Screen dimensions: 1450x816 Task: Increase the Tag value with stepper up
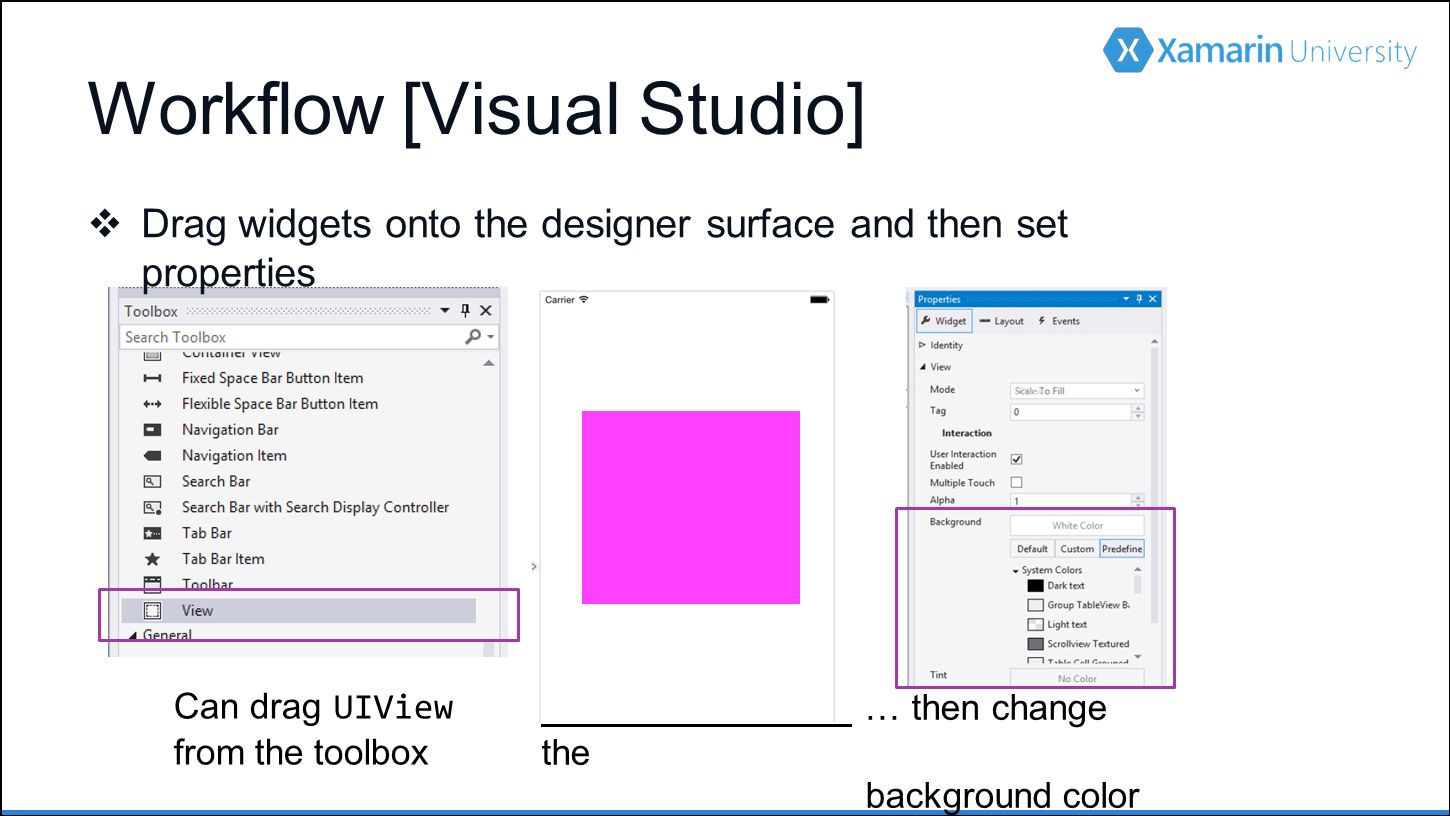[x=1137, y=407]
